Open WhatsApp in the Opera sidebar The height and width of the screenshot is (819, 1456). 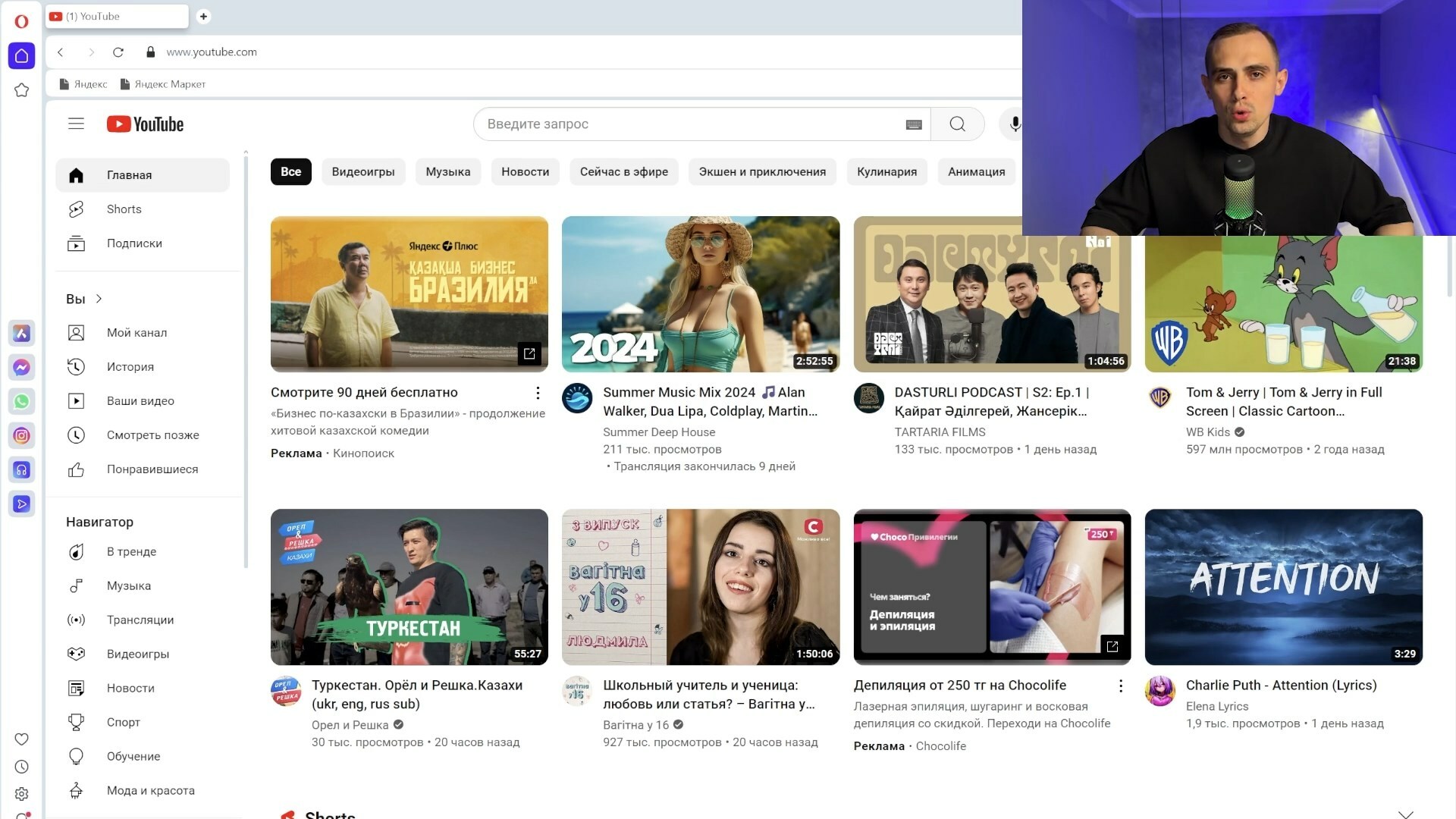[21, 401]
